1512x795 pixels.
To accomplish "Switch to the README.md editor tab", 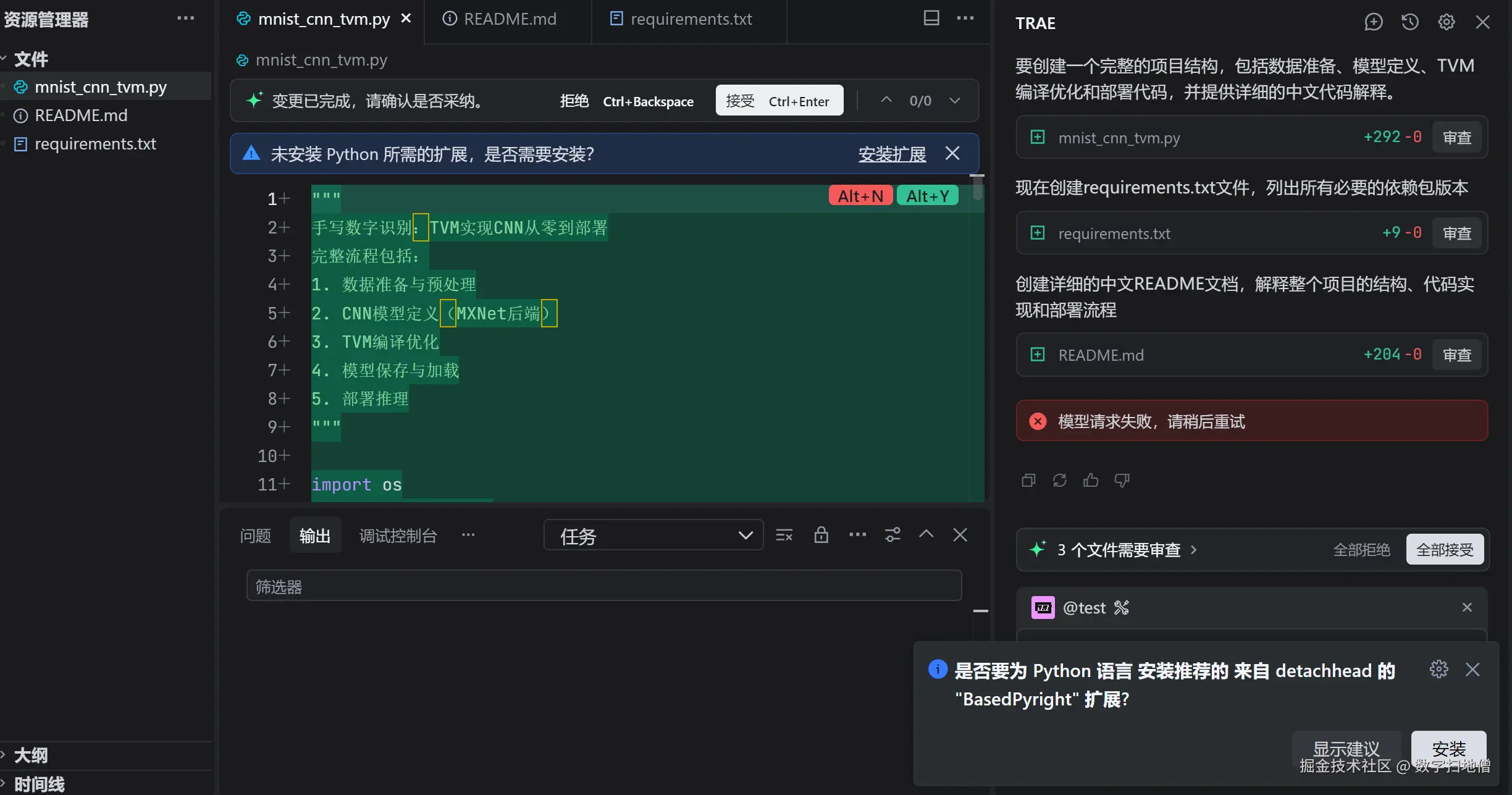I will click(x=510, y=19).
